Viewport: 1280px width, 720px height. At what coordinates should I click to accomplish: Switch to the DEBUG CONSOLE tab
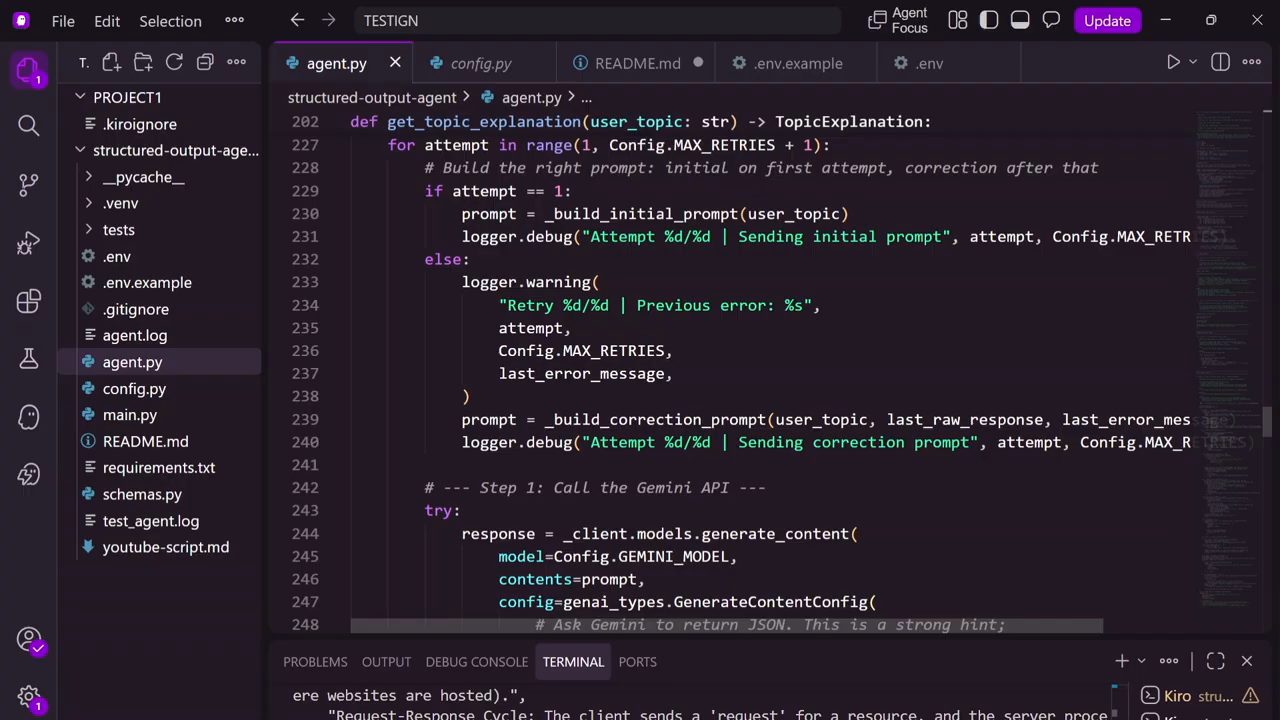click(476, 661)
